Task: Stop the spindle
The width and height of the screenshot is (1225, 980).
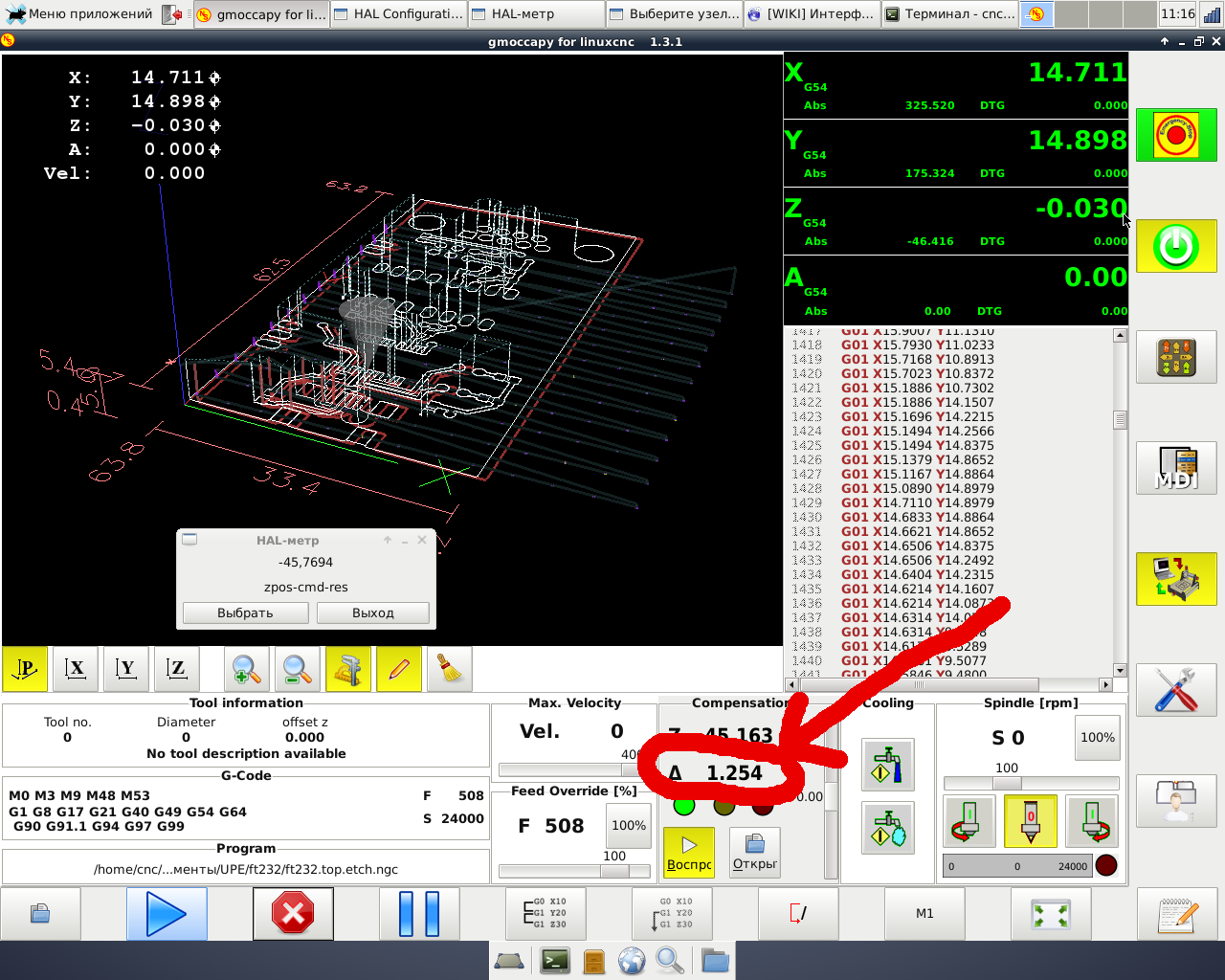Action: [x=1031, y=821]
